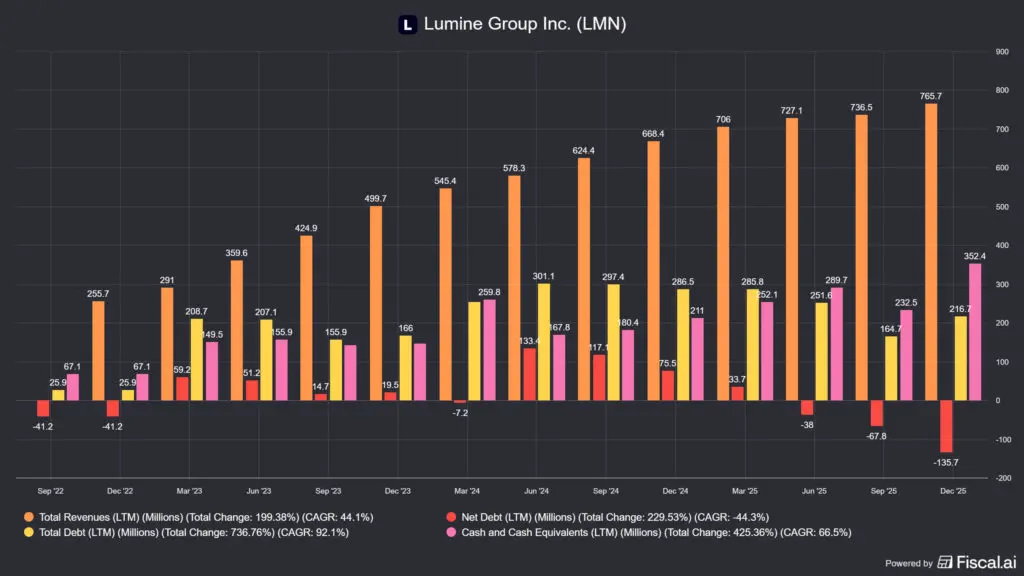The height and width of the screenshot is (576, 1024).
Task: Click the yellow Total Debt legend swatch
Action: point(29,532)
